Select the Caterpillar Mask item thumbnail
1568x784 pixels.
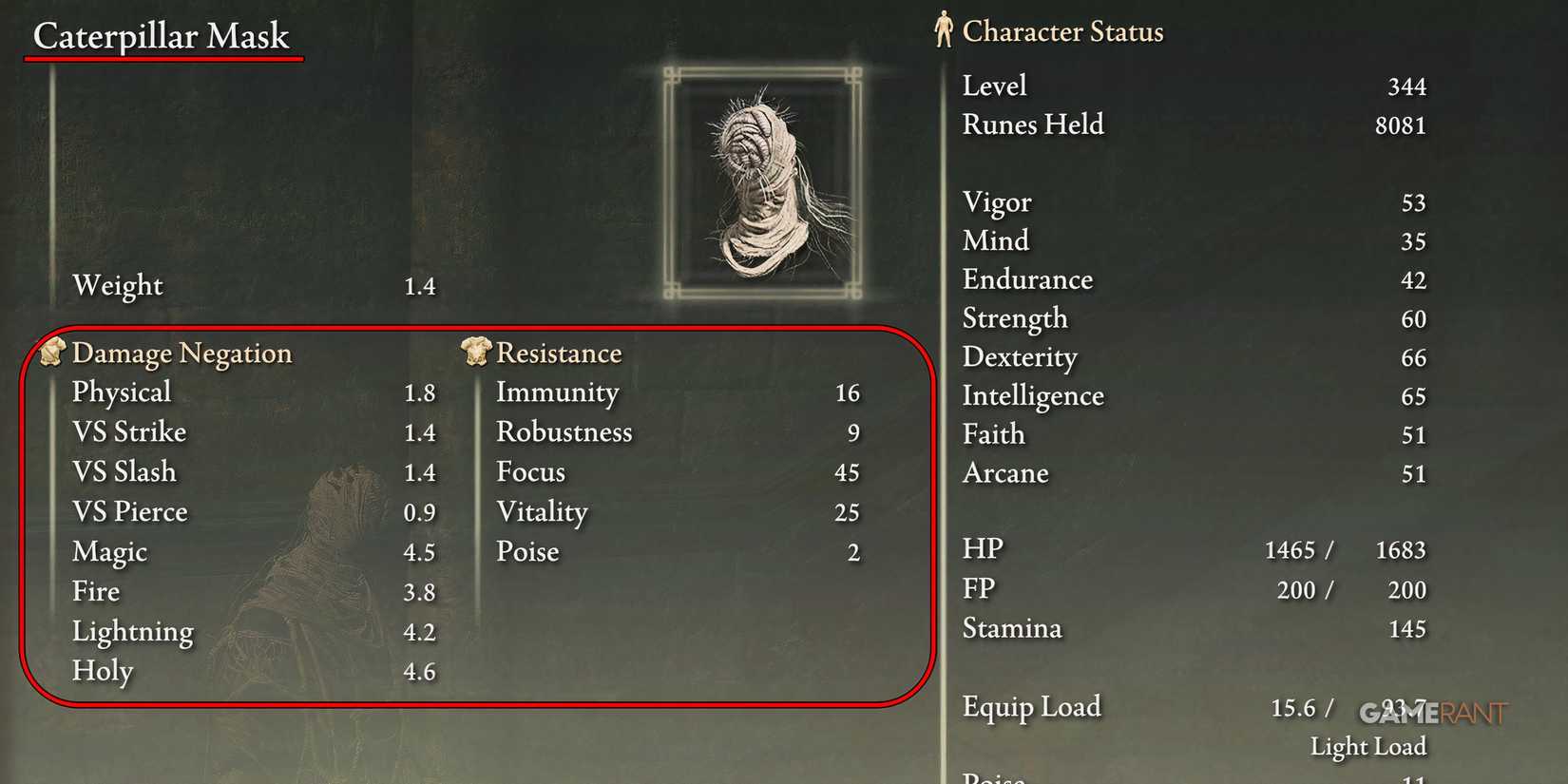tap(763, 182)
